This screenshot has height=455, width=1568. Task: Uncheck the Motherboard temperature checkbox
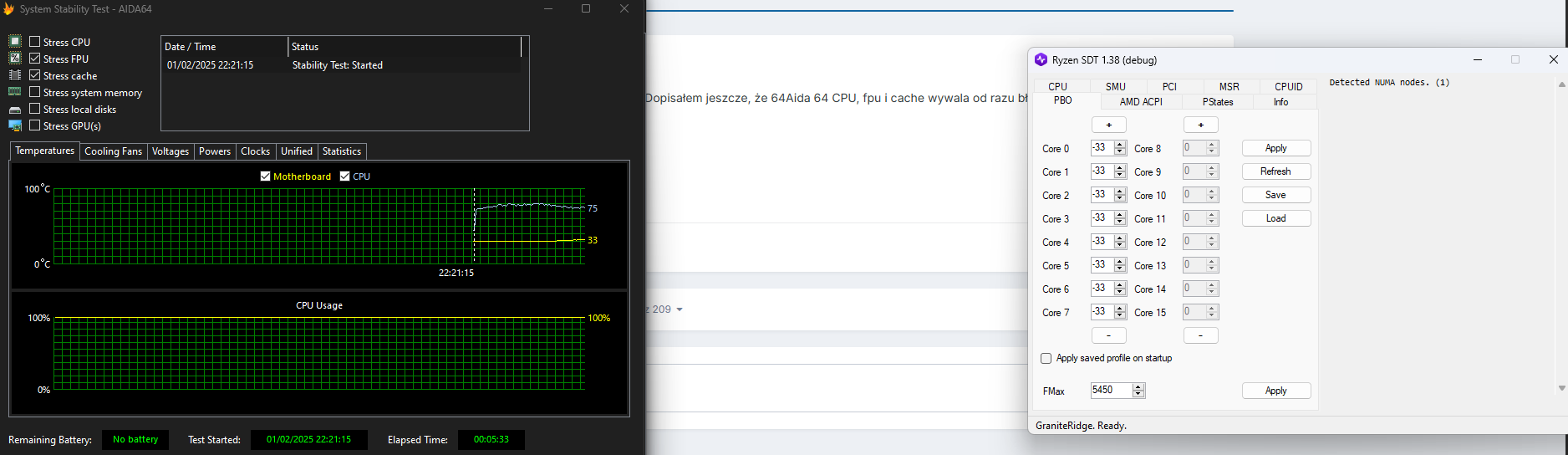[266, 176]
